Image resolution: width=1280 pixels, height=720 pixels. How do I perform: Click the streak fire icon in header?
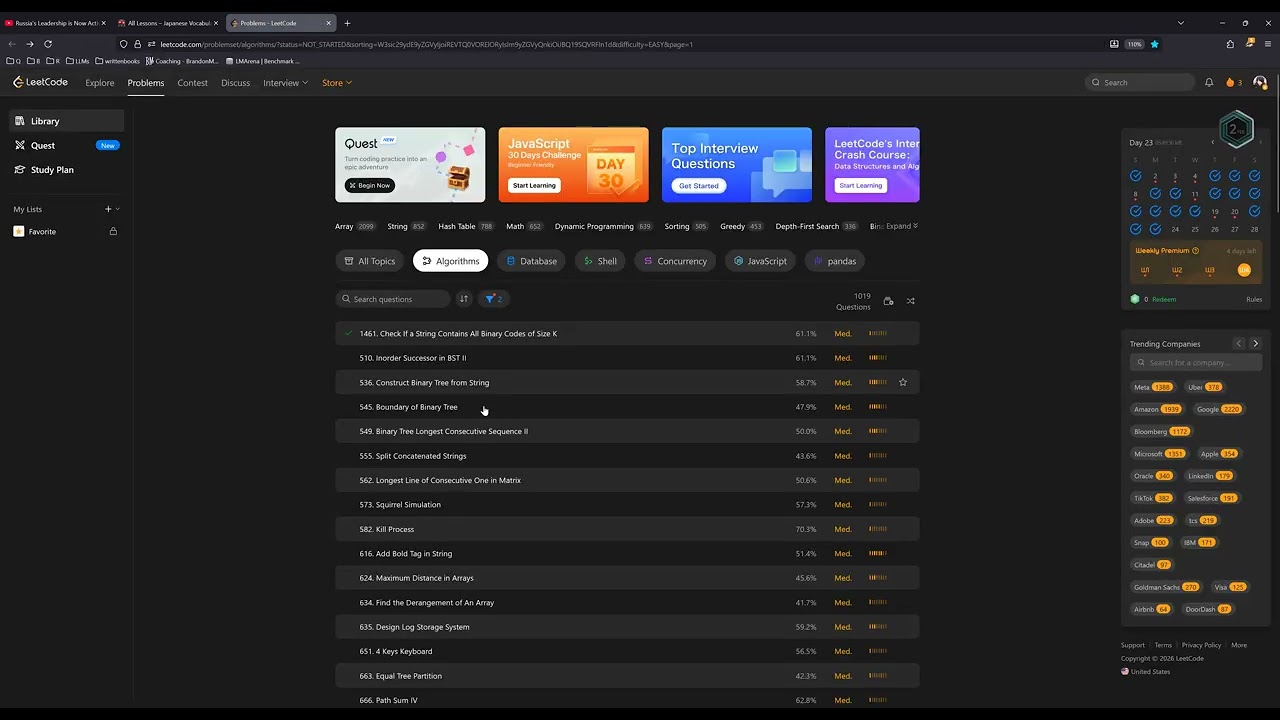[1230, 83]
